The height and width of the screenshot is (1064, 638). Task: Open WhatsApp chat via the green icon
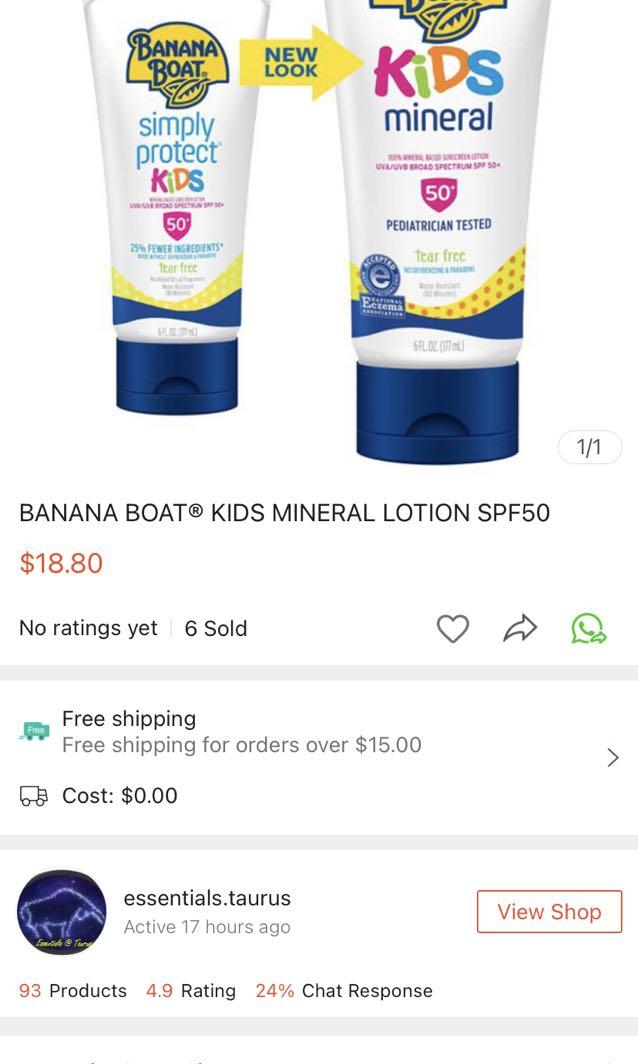(x=588, y=628)
